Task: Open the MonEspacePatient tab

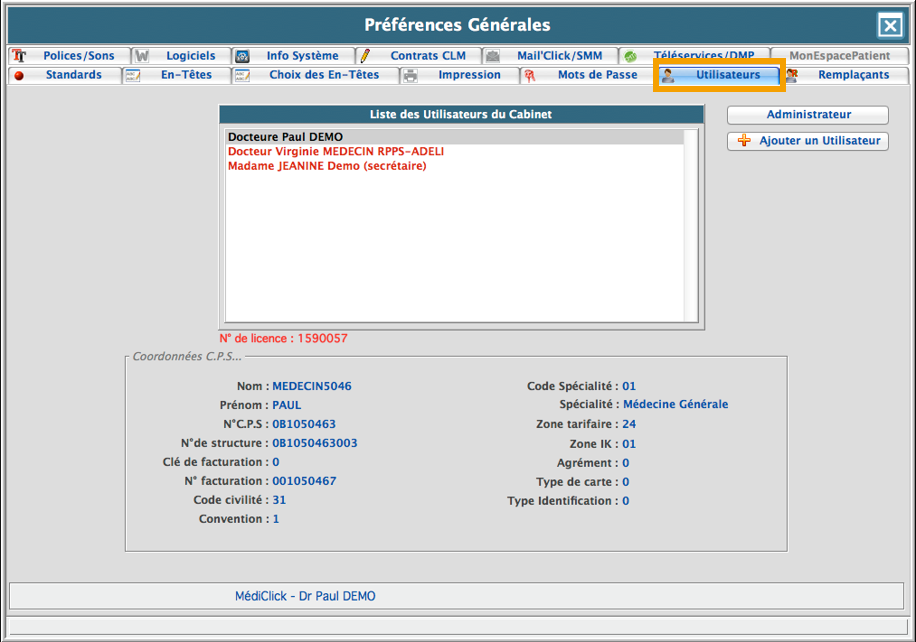Action: click(x=838, y=56)
